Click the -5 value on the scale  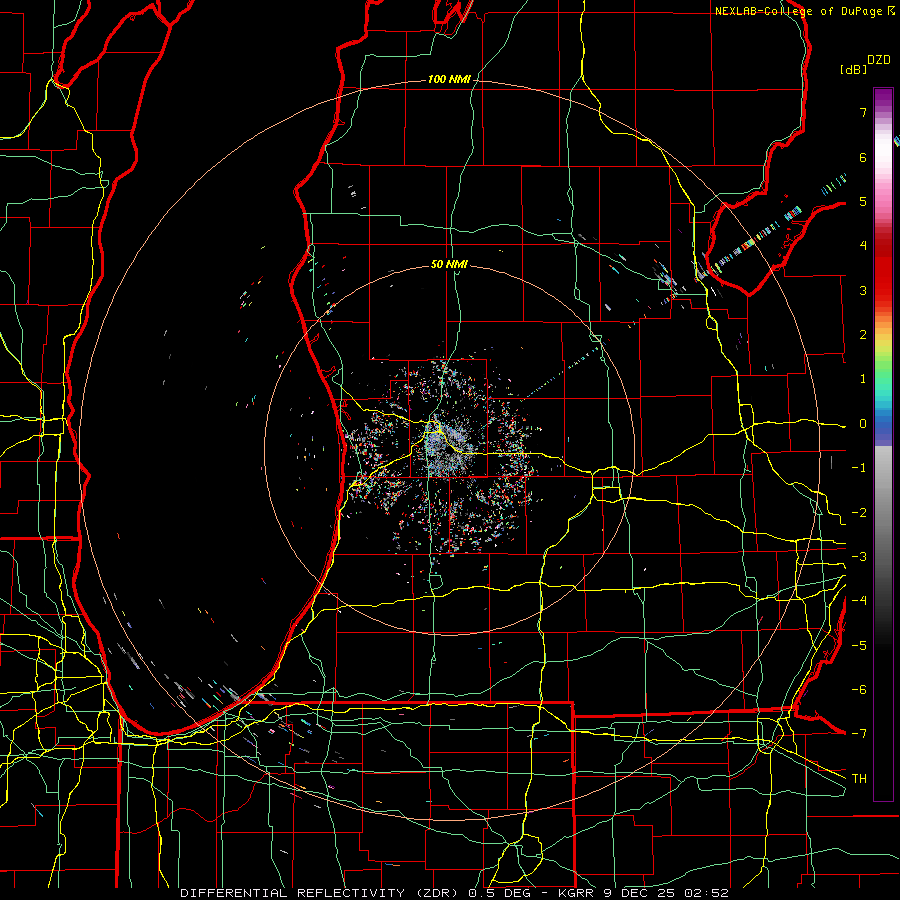pos(859,646)
